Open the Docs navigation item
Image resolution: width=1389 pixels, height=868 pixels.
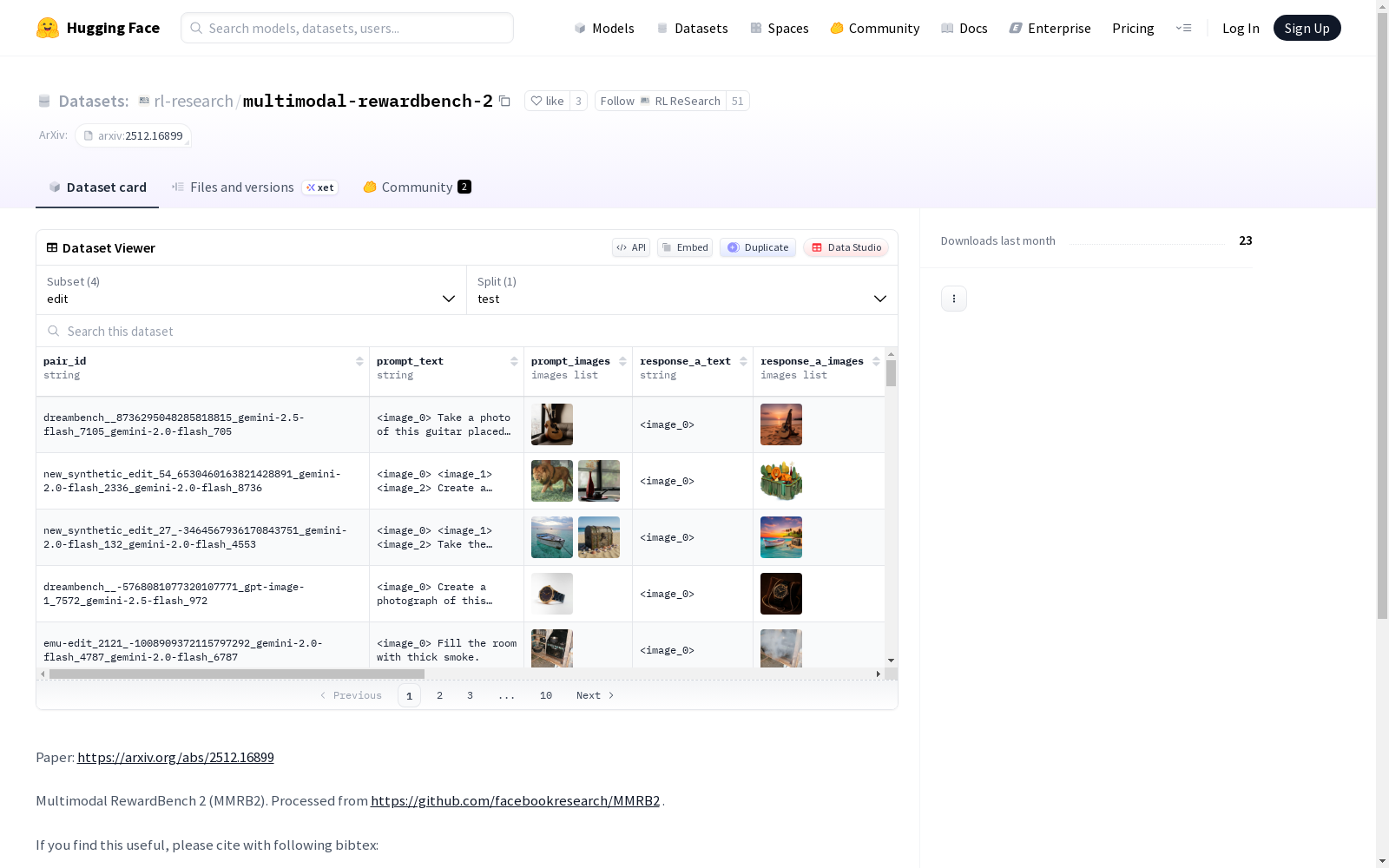click(x=964, y=28)
